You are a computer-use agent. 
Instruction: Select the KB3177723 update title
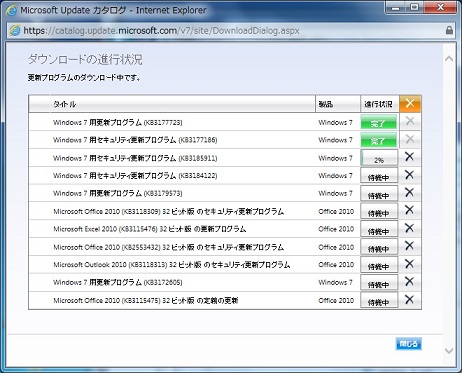tap(118, 122)
